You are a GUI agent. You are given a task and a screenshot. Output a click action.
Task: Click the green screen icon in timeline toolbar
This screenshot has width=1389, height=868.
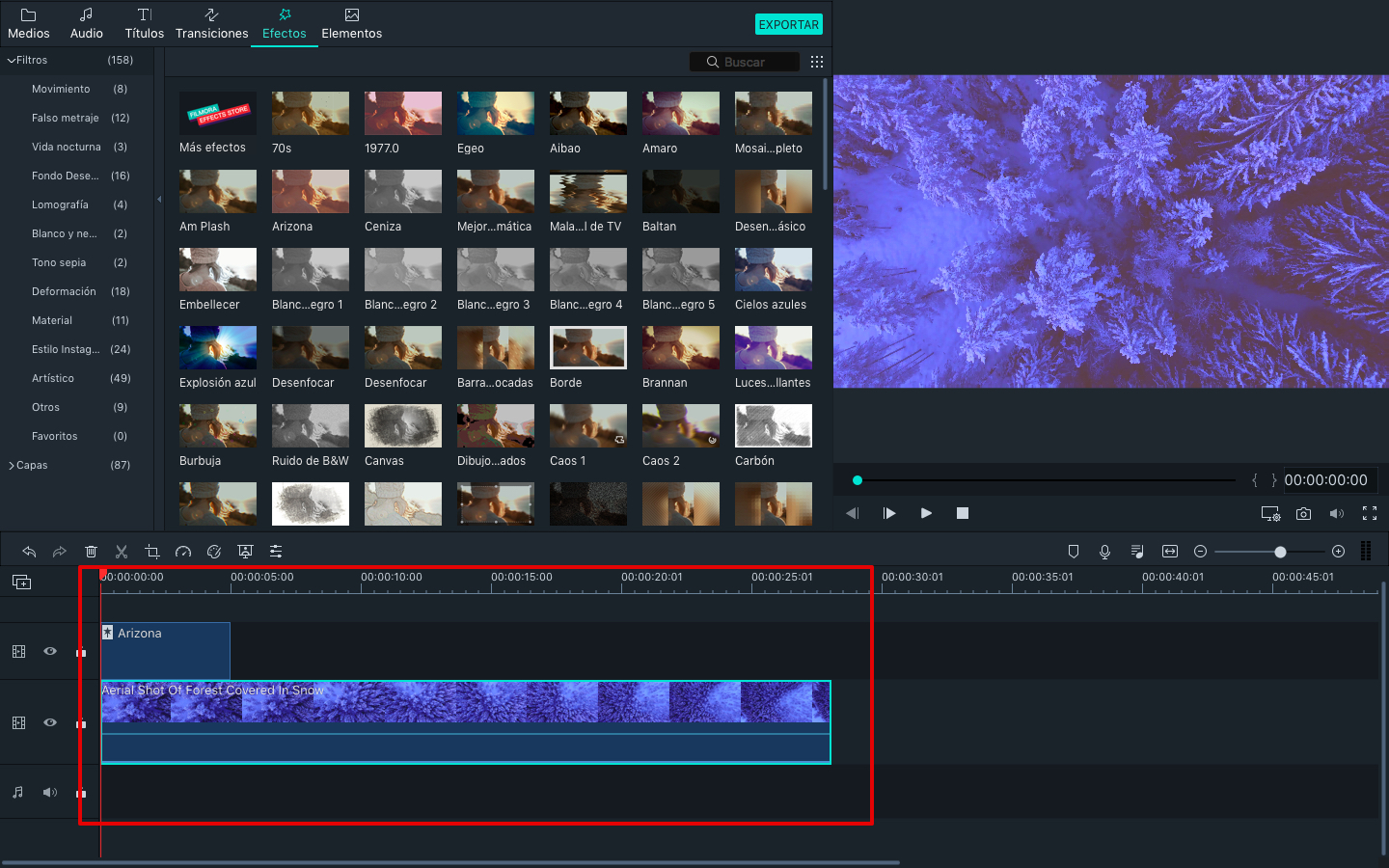click(x=245, y=552)
